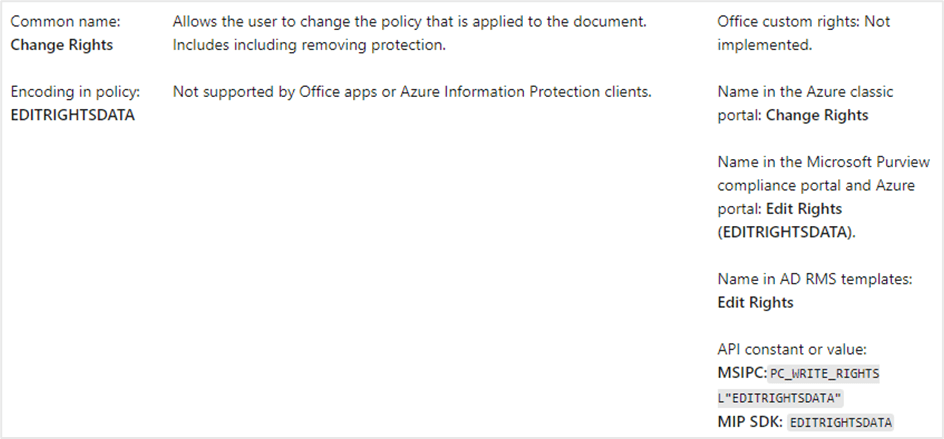
Task: Click bold EDITRIGHTSDATA under Encoding in policy
Action: 73,116
